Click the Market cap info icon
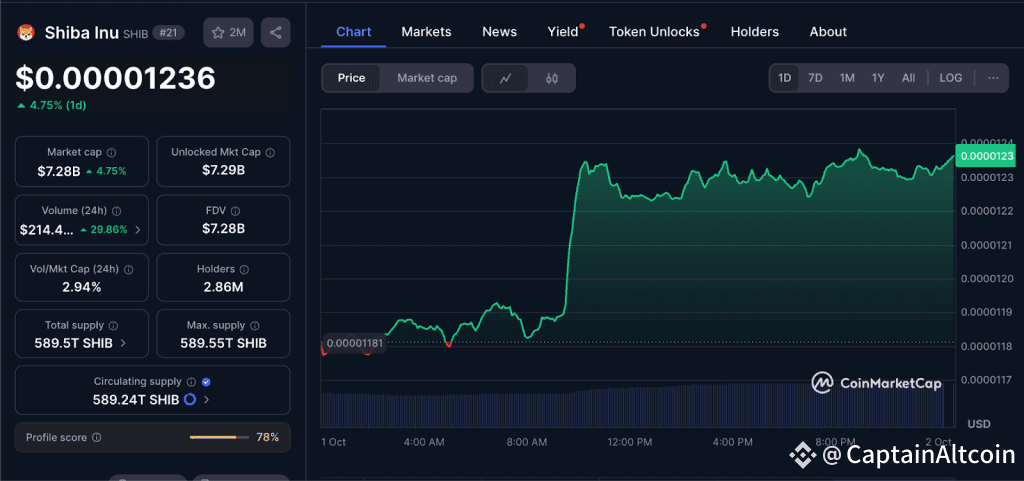This screenshot has height=481, width=1024. point(111,152)
